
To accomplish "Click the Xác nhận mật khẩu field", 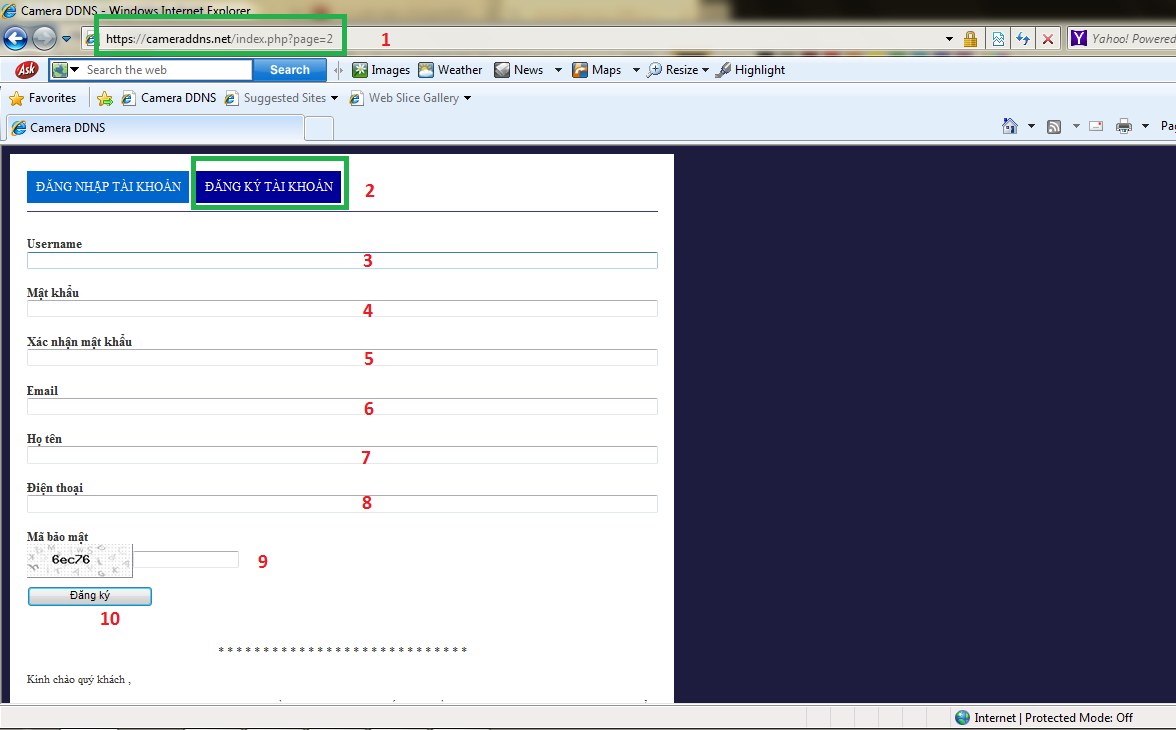I will (342, 357).
